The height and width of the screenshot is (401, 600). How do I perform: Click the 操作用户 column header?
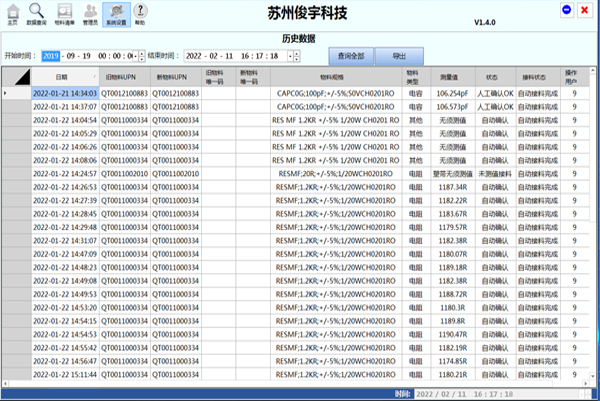[x=574, y=77]
